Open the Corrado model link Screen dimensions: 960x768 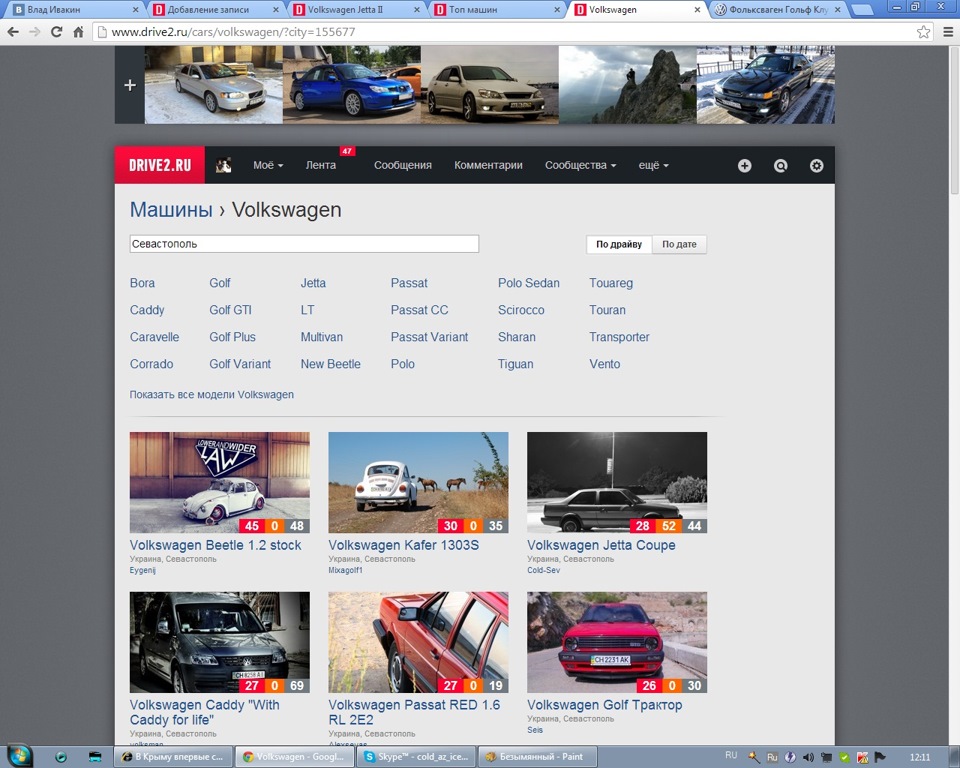[151, 364]
